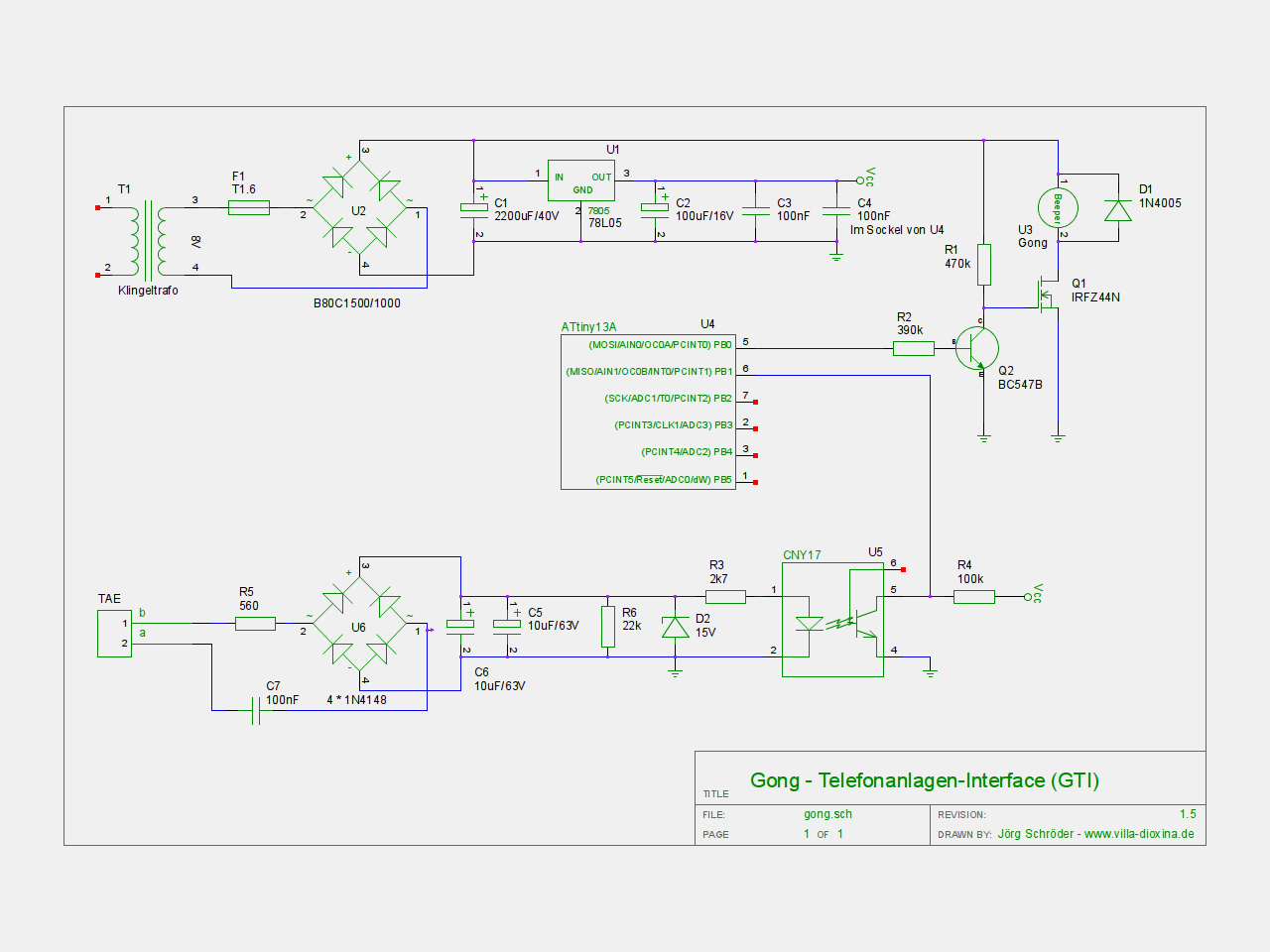Click the T1 Klingeltrafo transformer symbol

(148, 241)
